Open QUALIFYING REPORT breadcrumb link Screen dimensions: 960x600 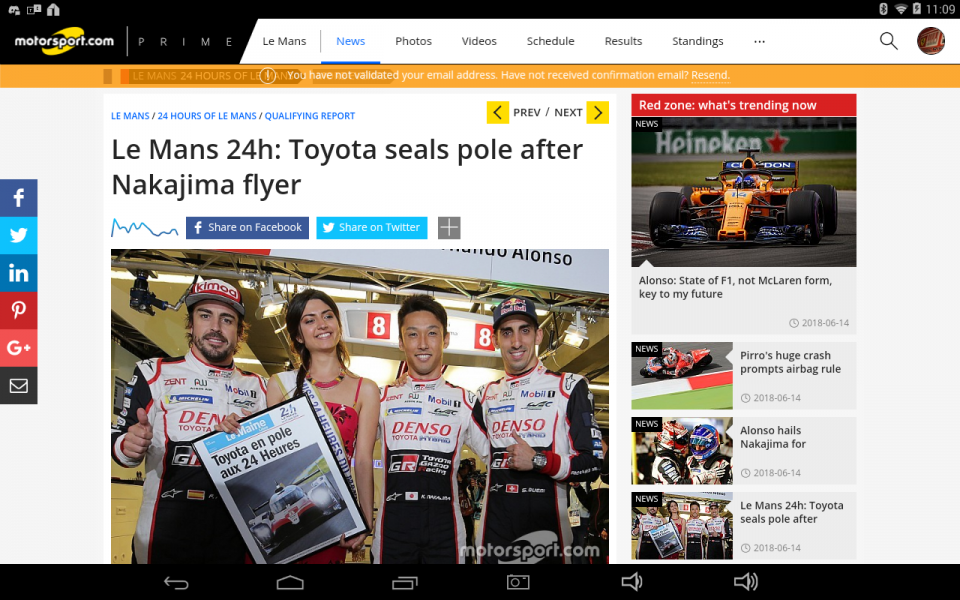[310, 116]
